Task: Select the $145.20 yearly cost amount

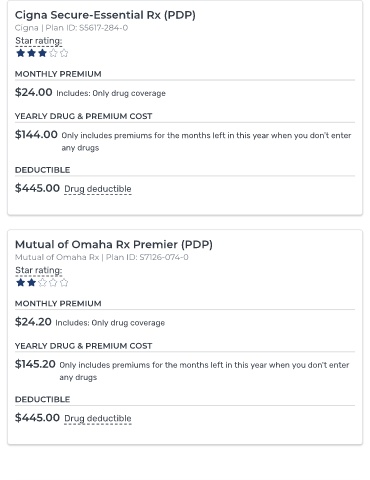Action: (35, 364)
